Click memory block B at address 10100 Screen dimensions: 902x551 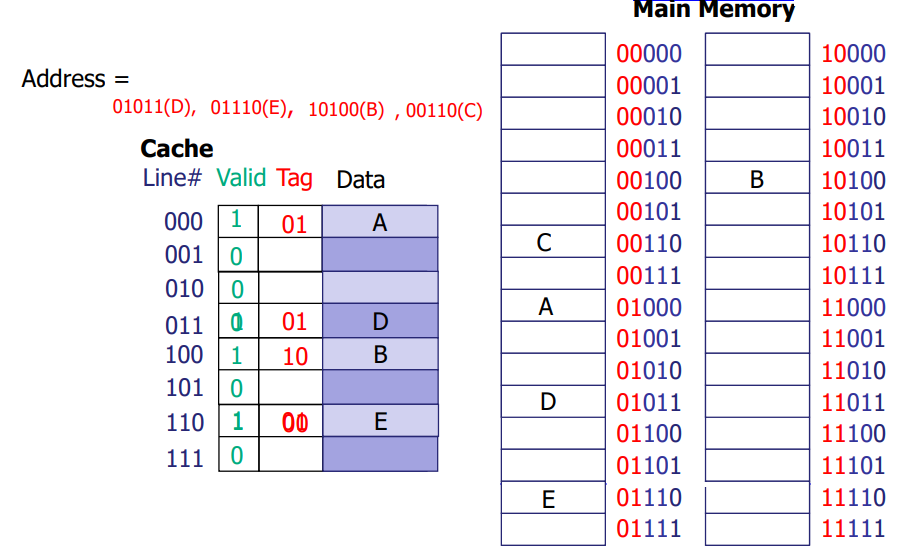click(757, 178)
